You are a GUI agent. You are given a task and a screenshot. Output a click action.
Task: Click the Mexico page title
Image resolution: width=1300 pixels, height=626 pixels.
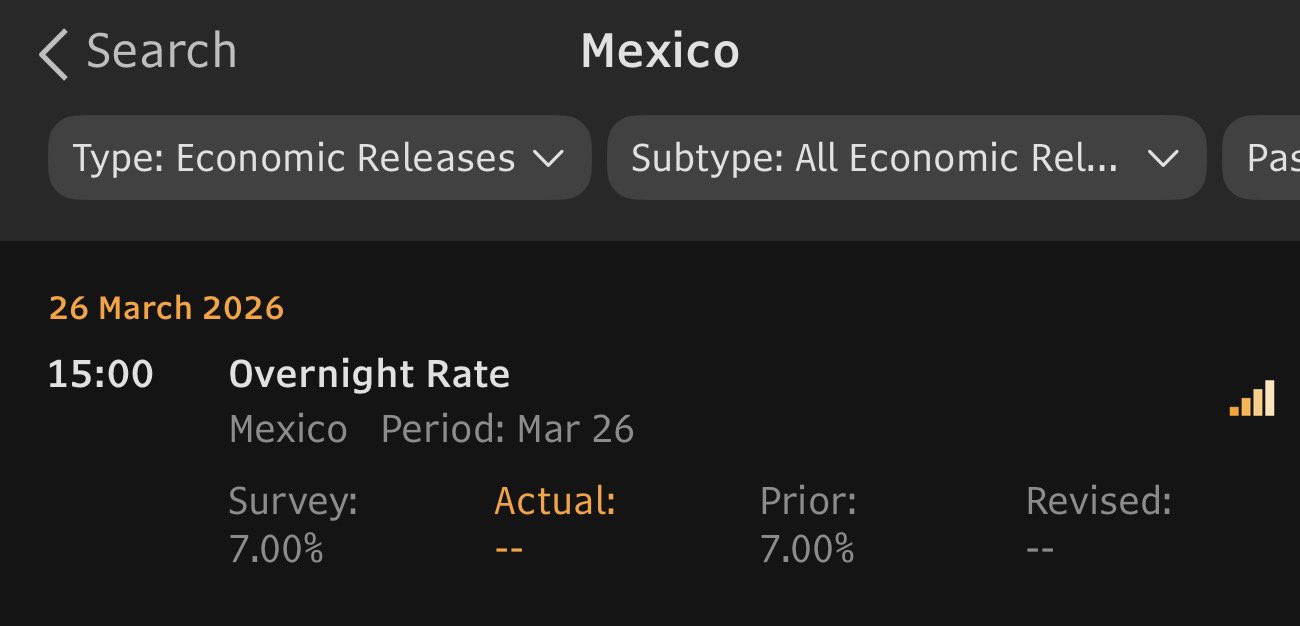tap(660, 51)
